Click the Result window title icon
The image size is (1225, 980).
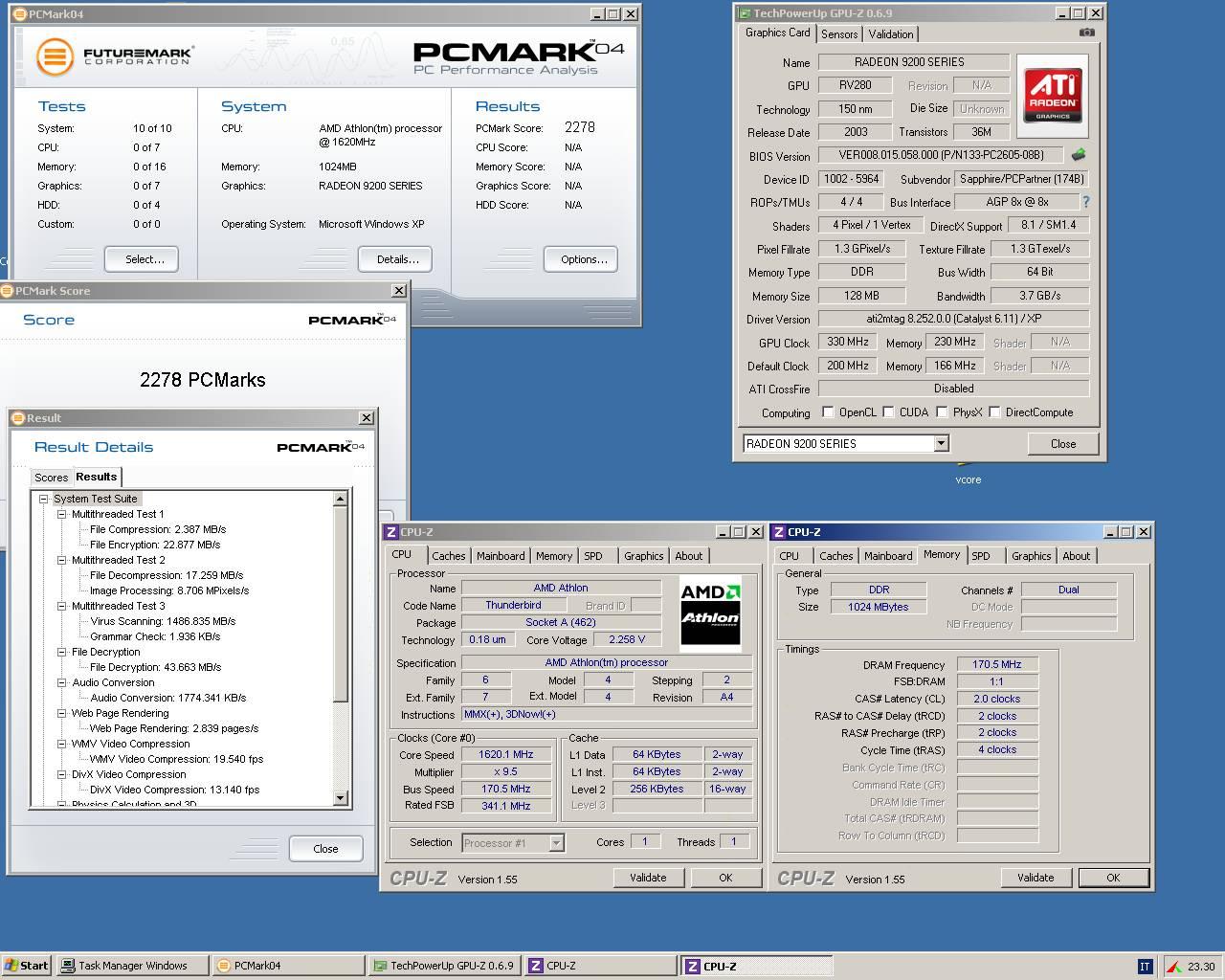pyautogui.click(x=18, y=418)
